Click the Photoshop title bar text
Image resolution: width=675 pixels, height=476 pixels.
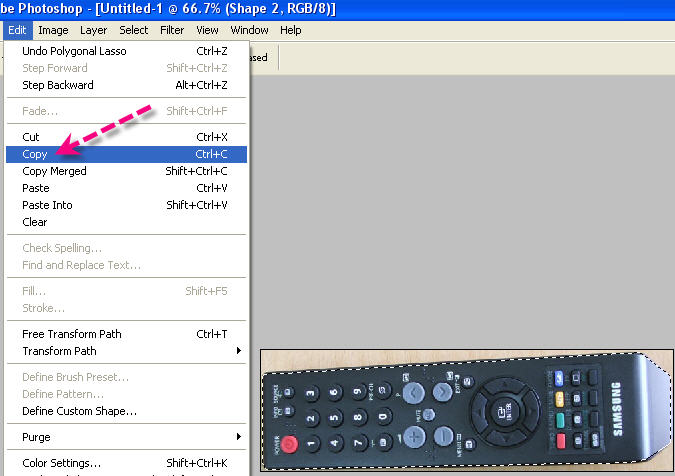pyautogui.click(x=168, y=9)
